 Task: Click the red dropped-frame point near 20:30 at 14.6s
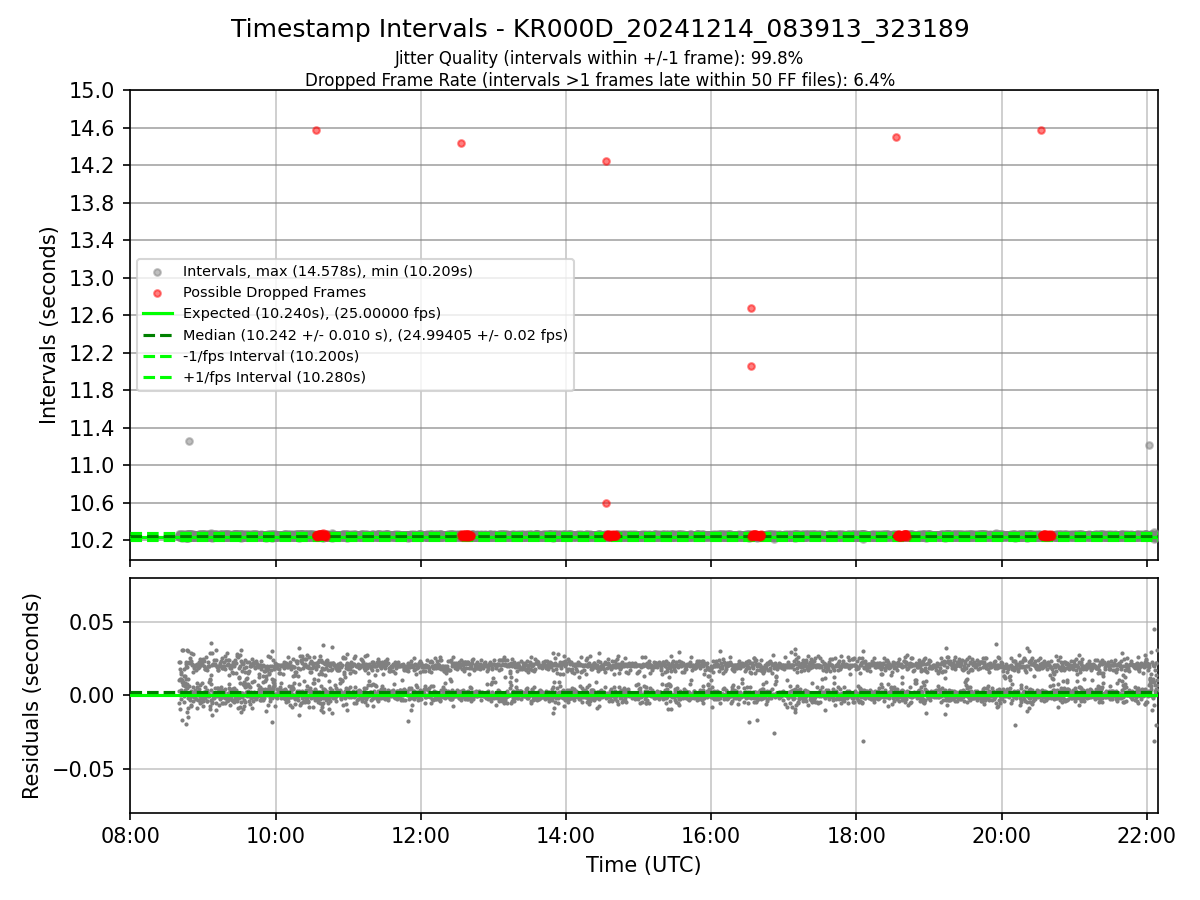(x=1041, y=130)
